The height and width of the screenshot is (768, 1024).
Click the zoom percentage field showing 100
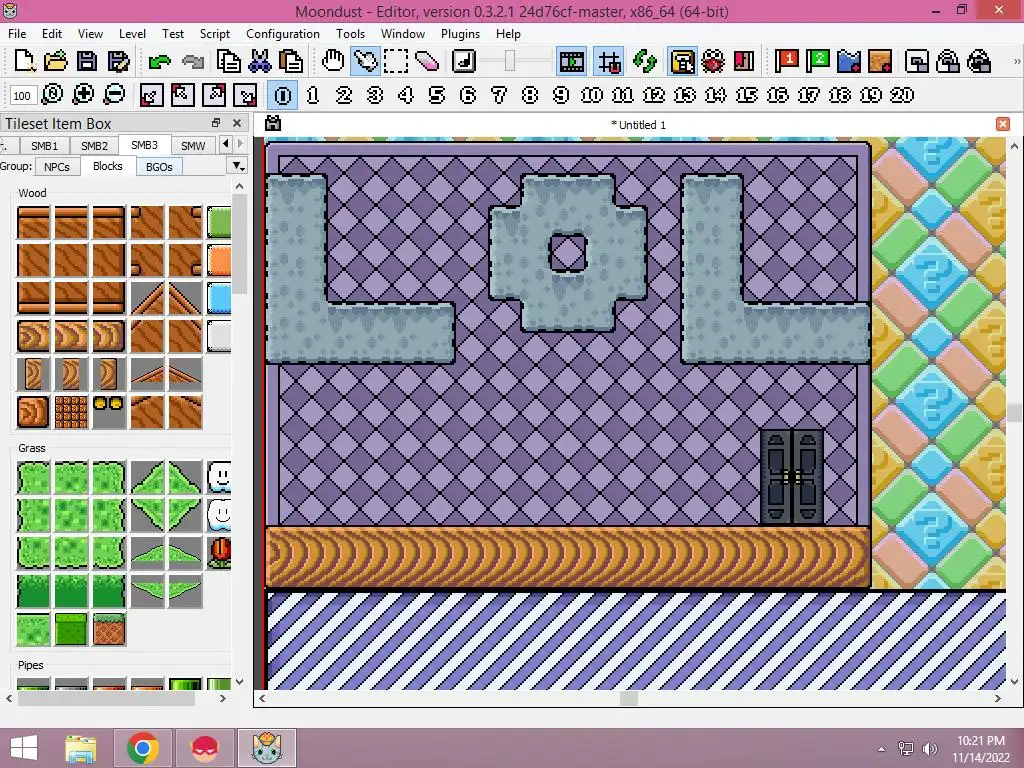click(22, 95)
